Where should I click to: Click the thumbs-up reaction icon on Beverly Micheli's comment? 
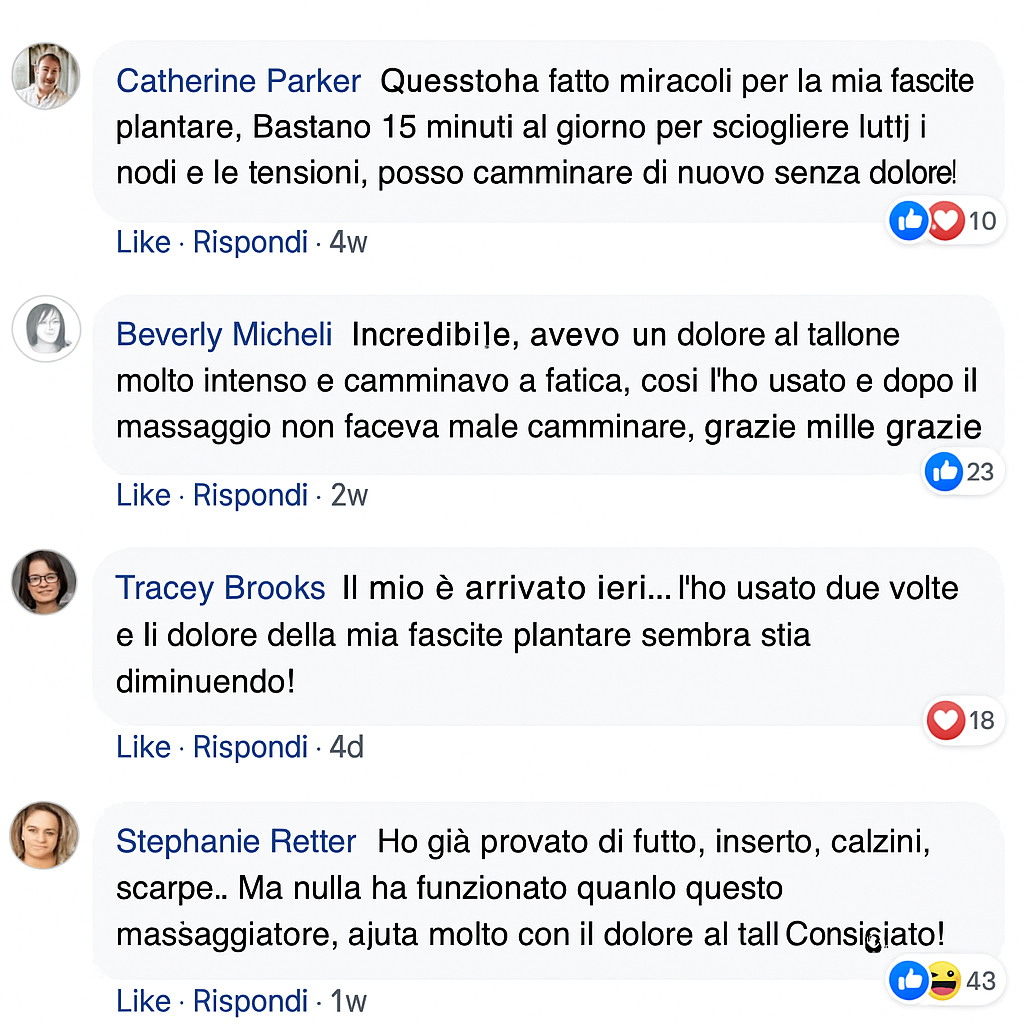tap(944, 471)
